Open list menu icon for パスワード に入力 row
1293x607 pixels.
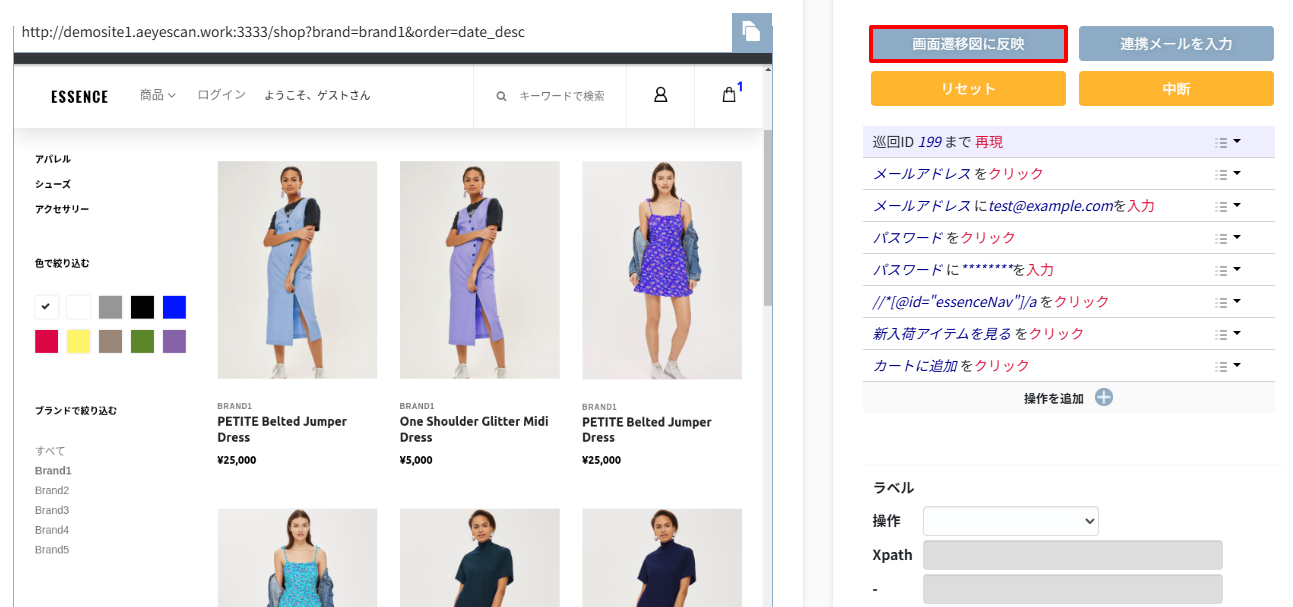(1227, 270)
